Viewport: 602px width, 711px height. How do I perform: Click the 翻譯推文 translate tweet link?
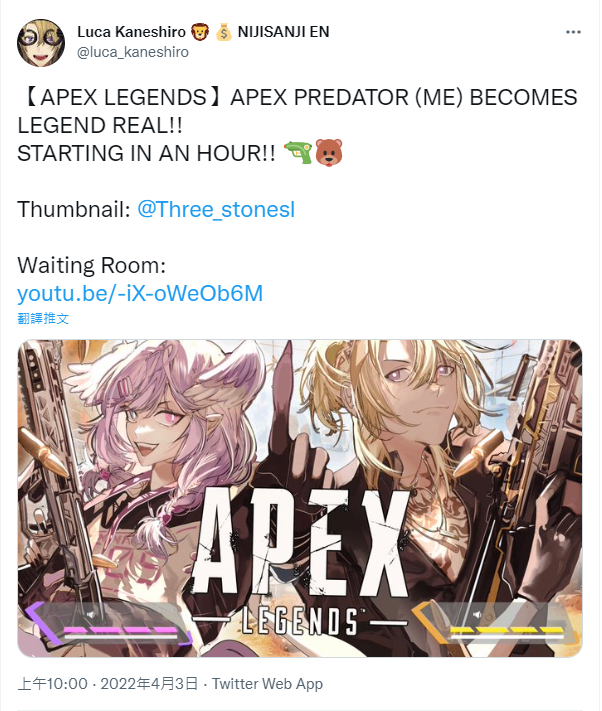[x=43, y=318]
